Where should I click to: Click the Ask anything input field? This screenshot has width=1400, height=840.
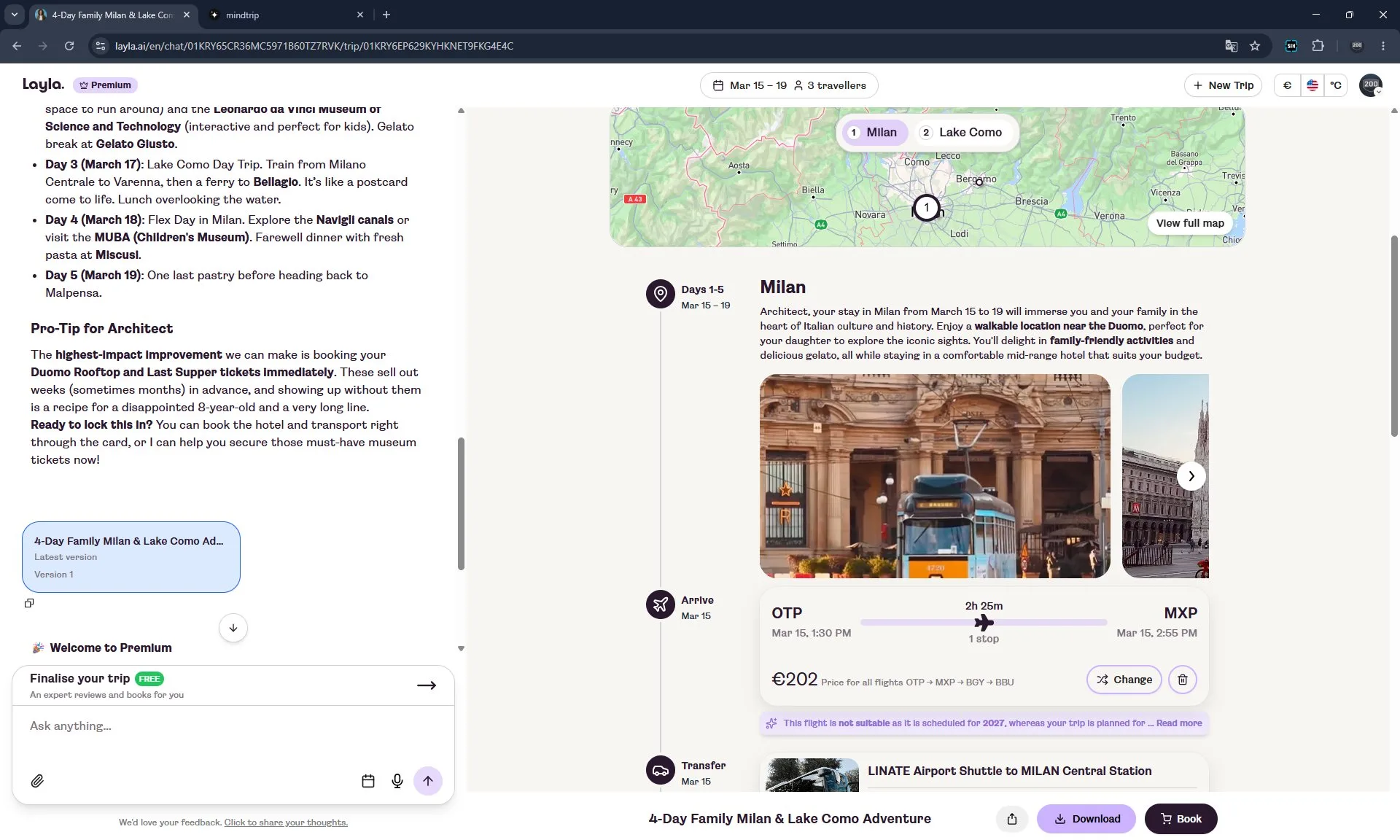coord(233,726)
